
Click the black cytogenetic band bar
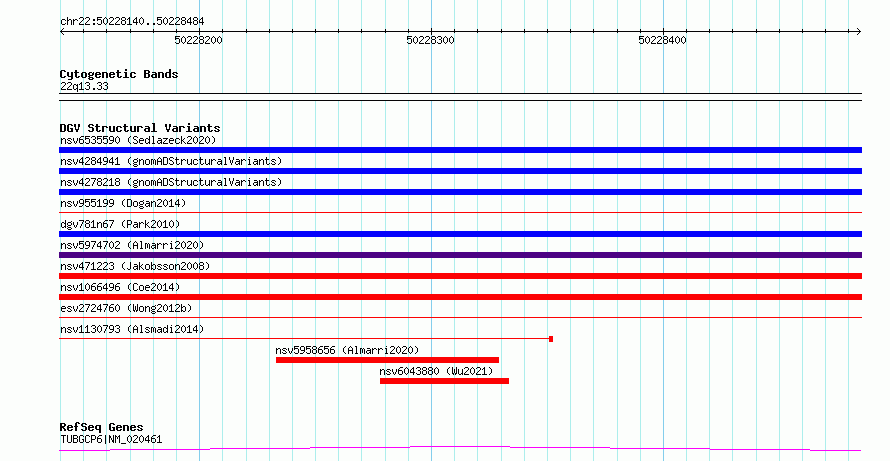pos(460,97)
